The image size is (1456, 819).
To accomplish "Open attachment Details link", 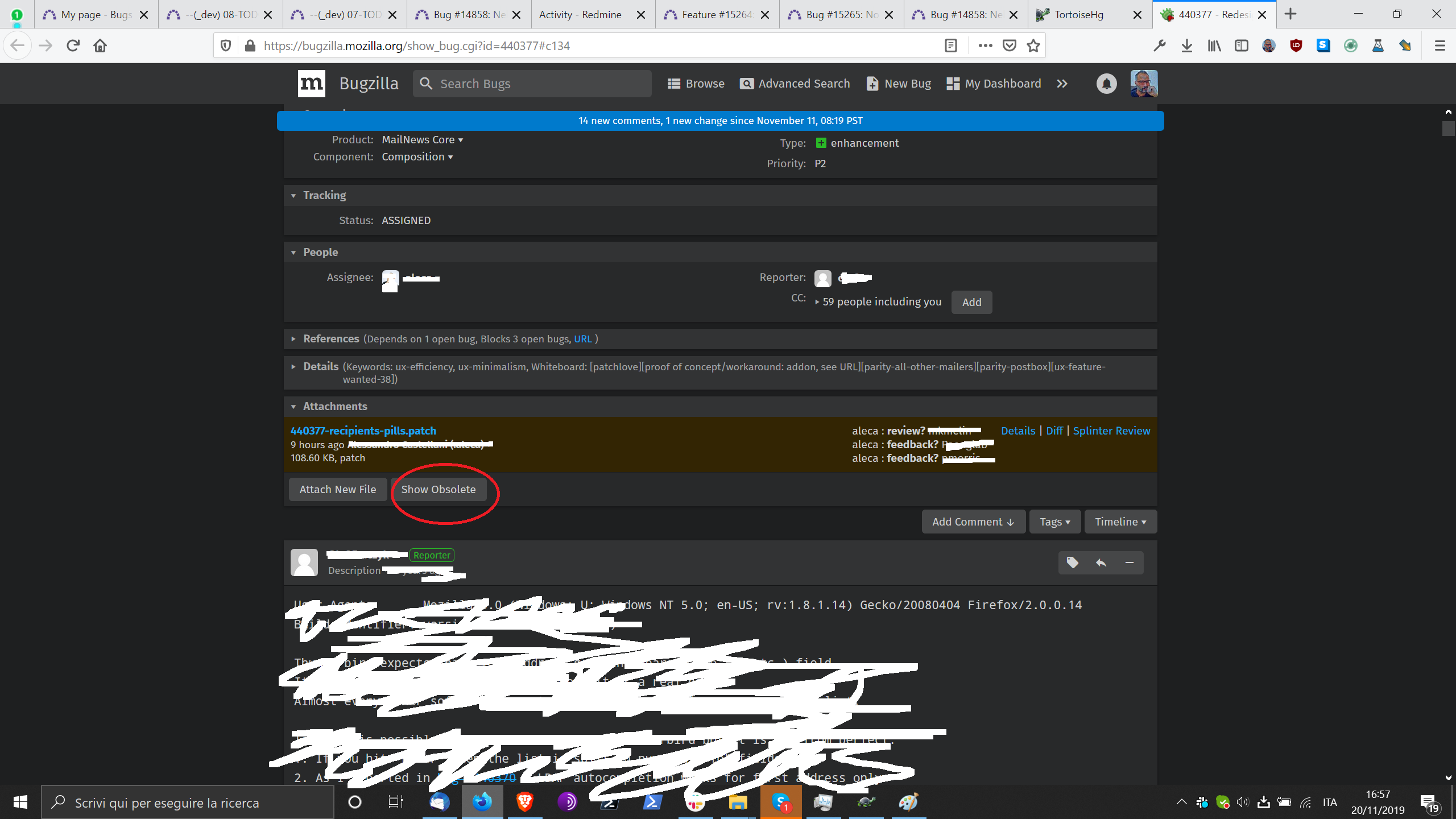I will click(1018, 431).
